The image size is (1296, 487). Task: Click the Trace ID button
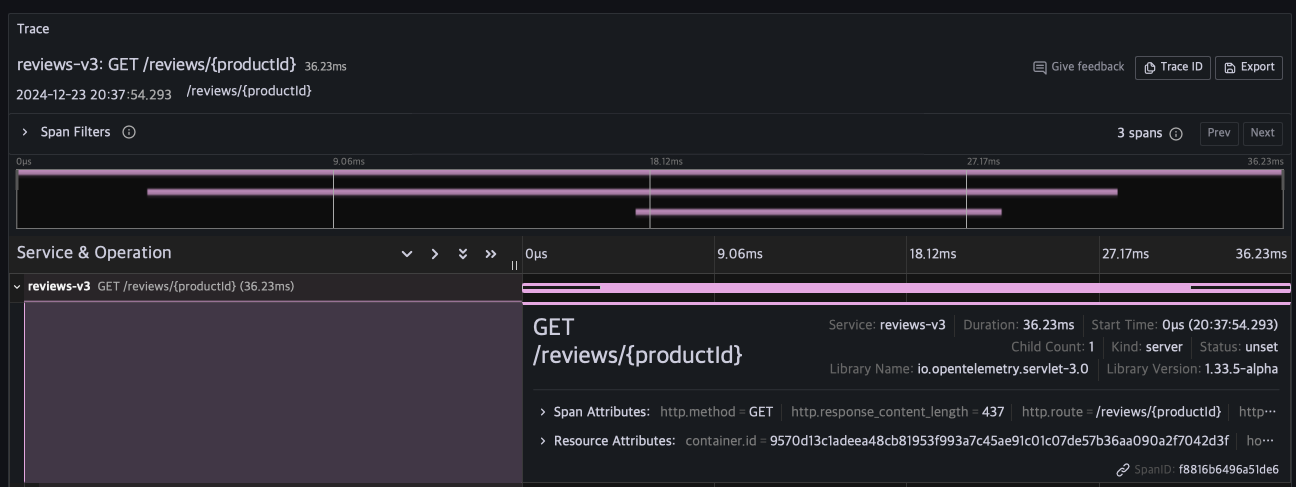coord(1172,67)
